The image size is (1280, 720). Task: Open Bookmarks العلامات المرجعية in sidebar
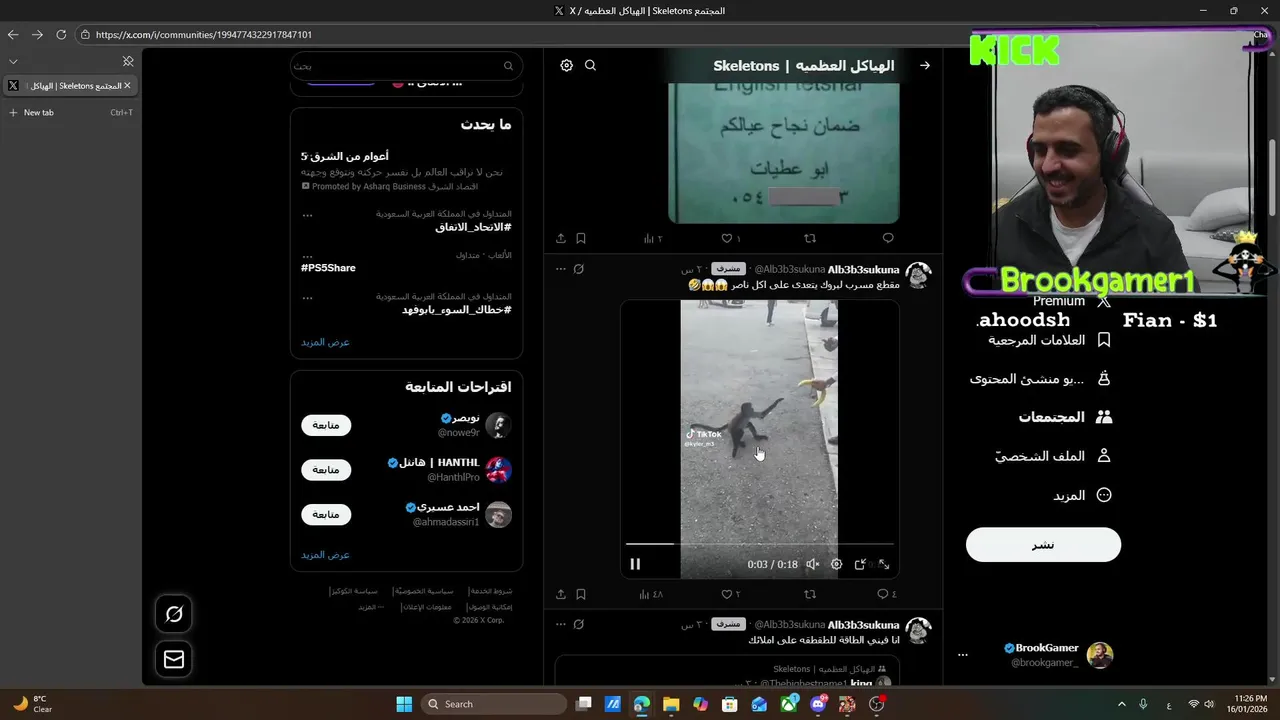[1050, 340]
